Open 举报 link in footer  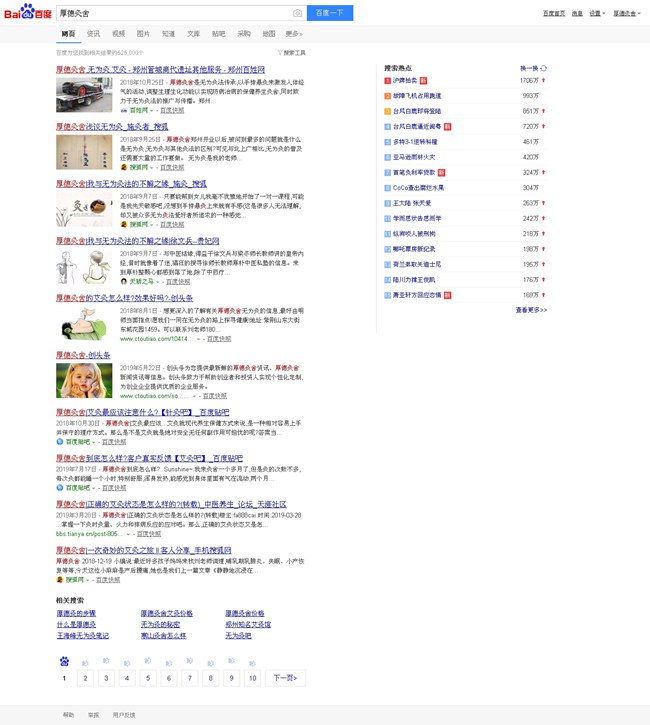pos(93,715)
